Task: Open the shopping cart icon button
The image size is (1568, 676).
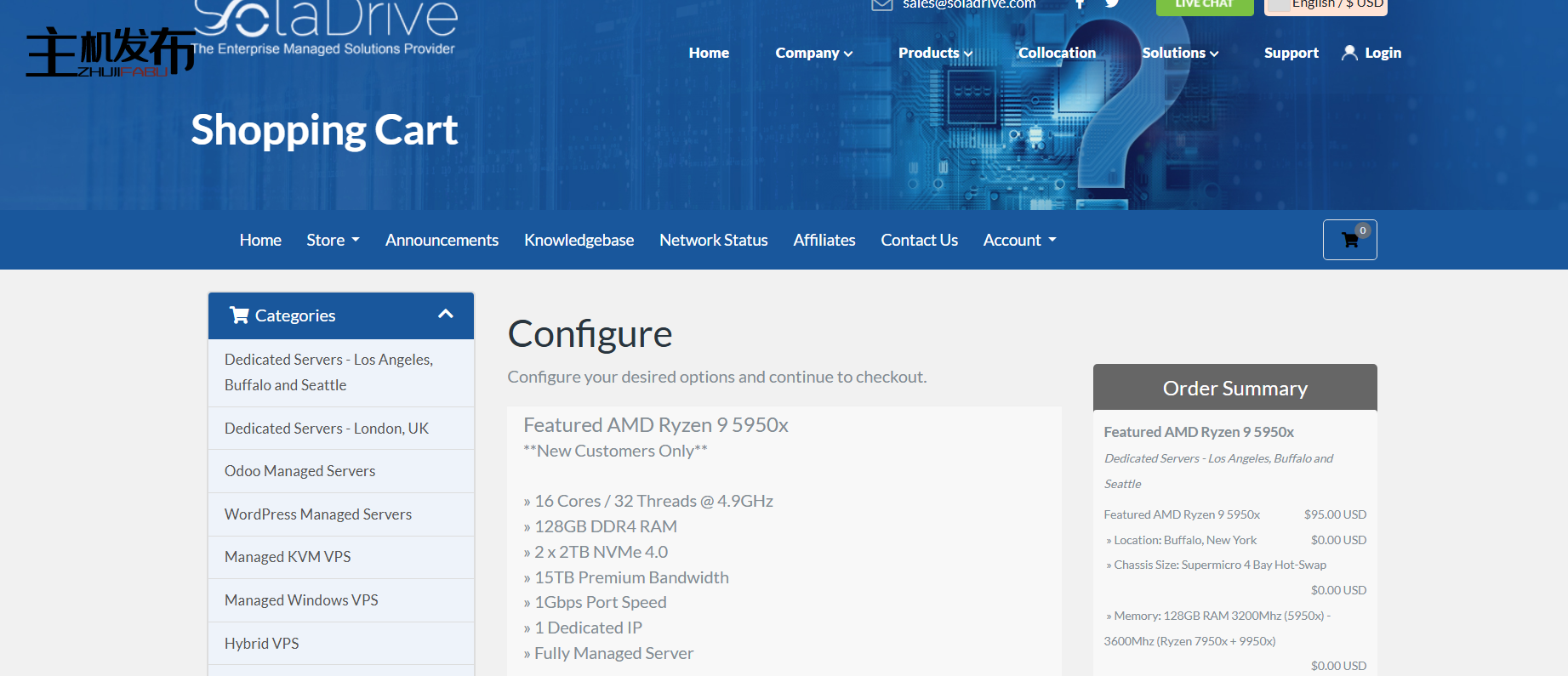Action: [x=1349, y=240]
